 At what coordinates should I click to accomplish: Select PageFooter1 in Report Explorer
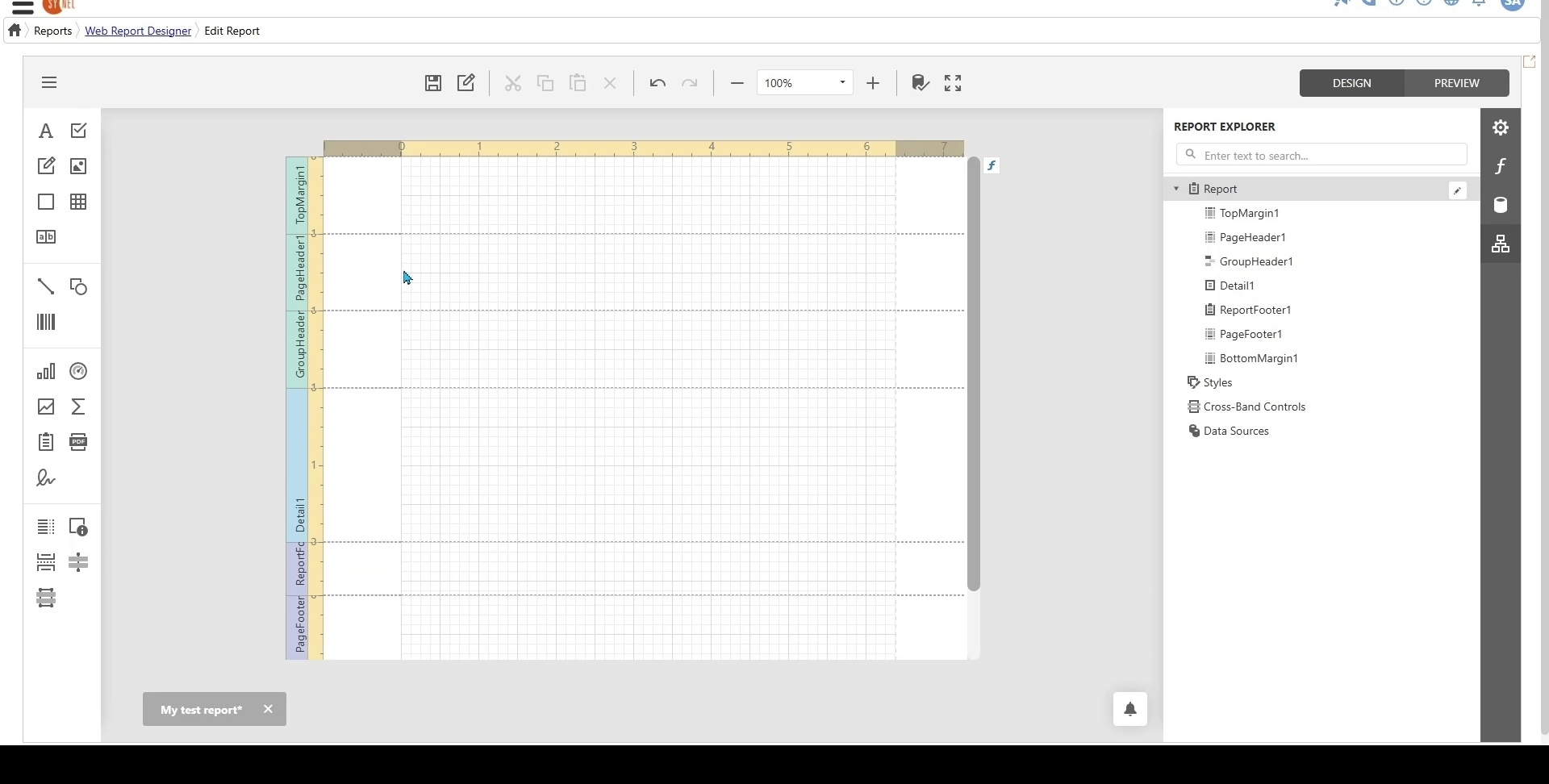1250,334
